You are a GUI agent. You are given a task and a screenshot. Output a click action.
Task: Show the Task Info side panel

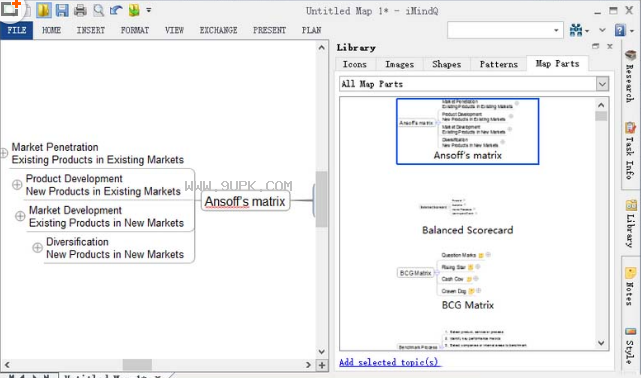pos(630,151)
